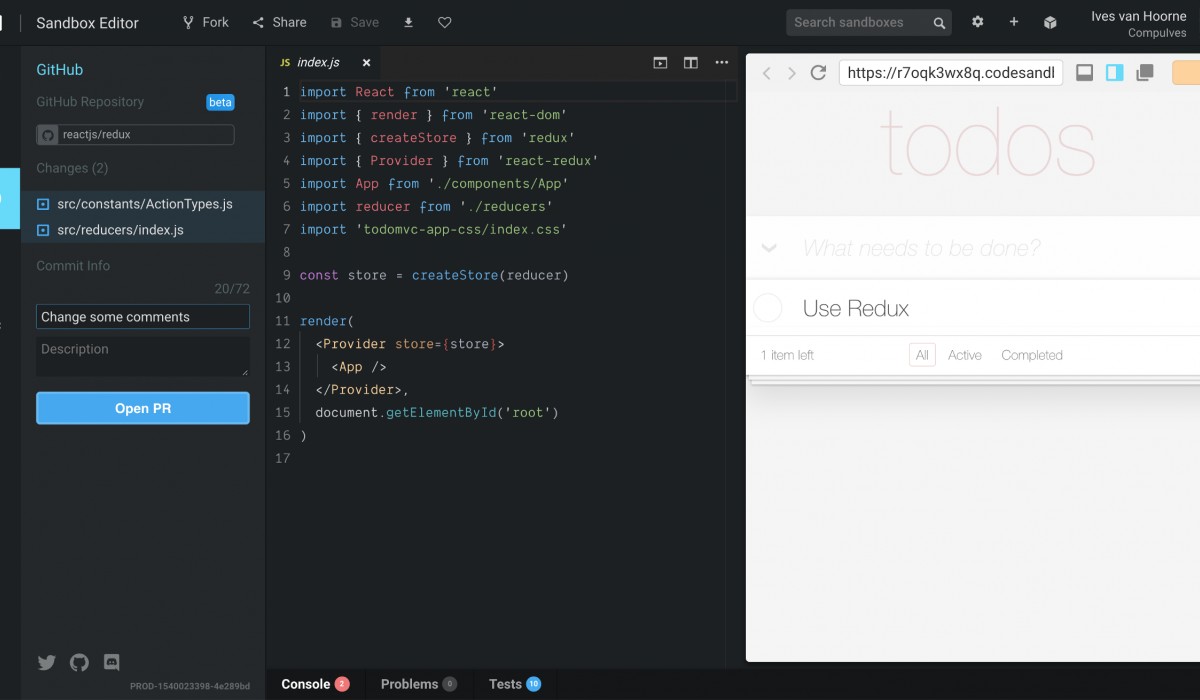Click the GitHub icon in sidebar footer
Image resolution: width=1200 pixels, height=700 pixels.
79,662
